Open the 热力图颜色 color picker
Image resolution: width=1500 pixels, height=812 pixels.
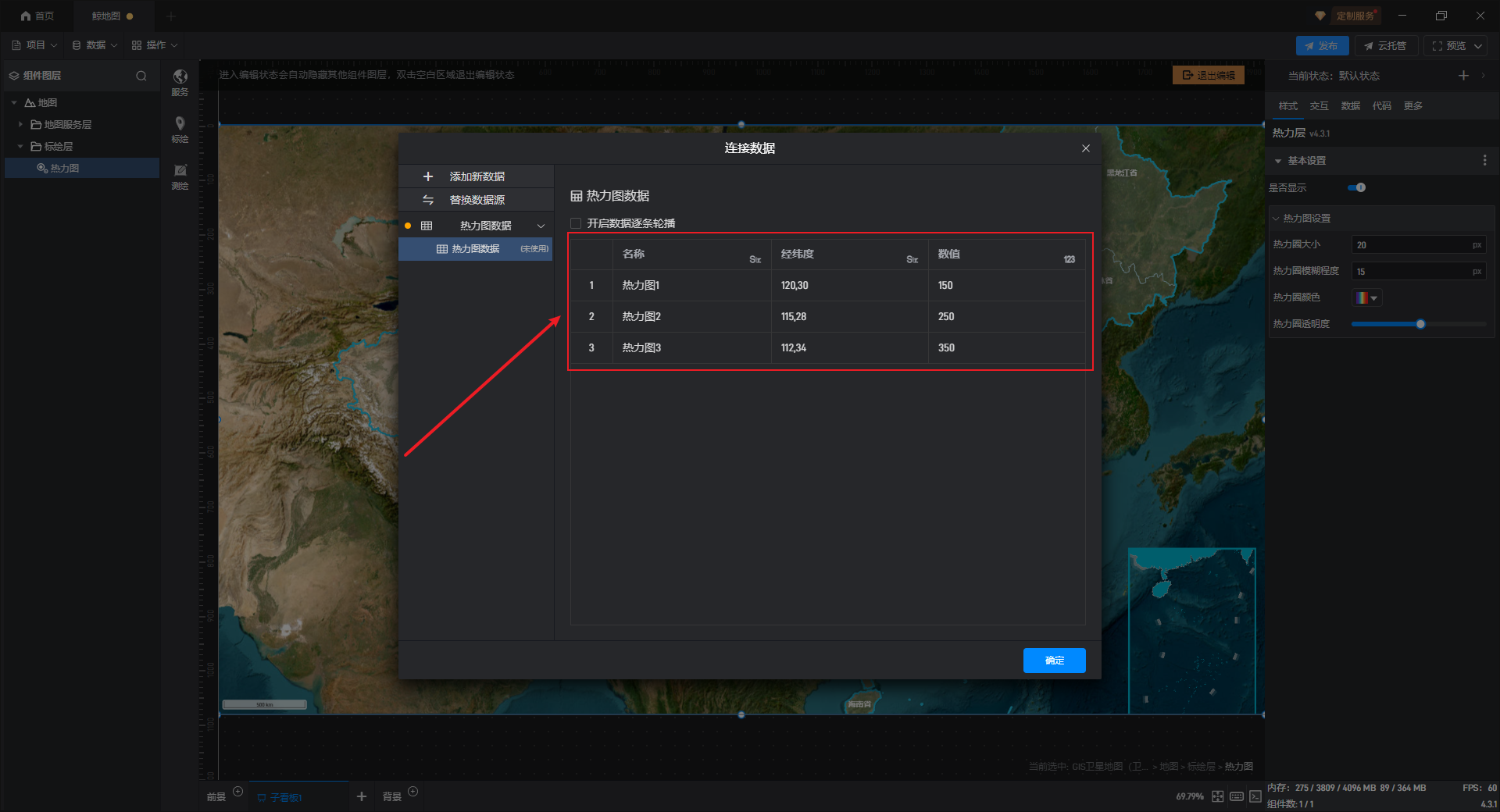click(x=1366, y=297)
